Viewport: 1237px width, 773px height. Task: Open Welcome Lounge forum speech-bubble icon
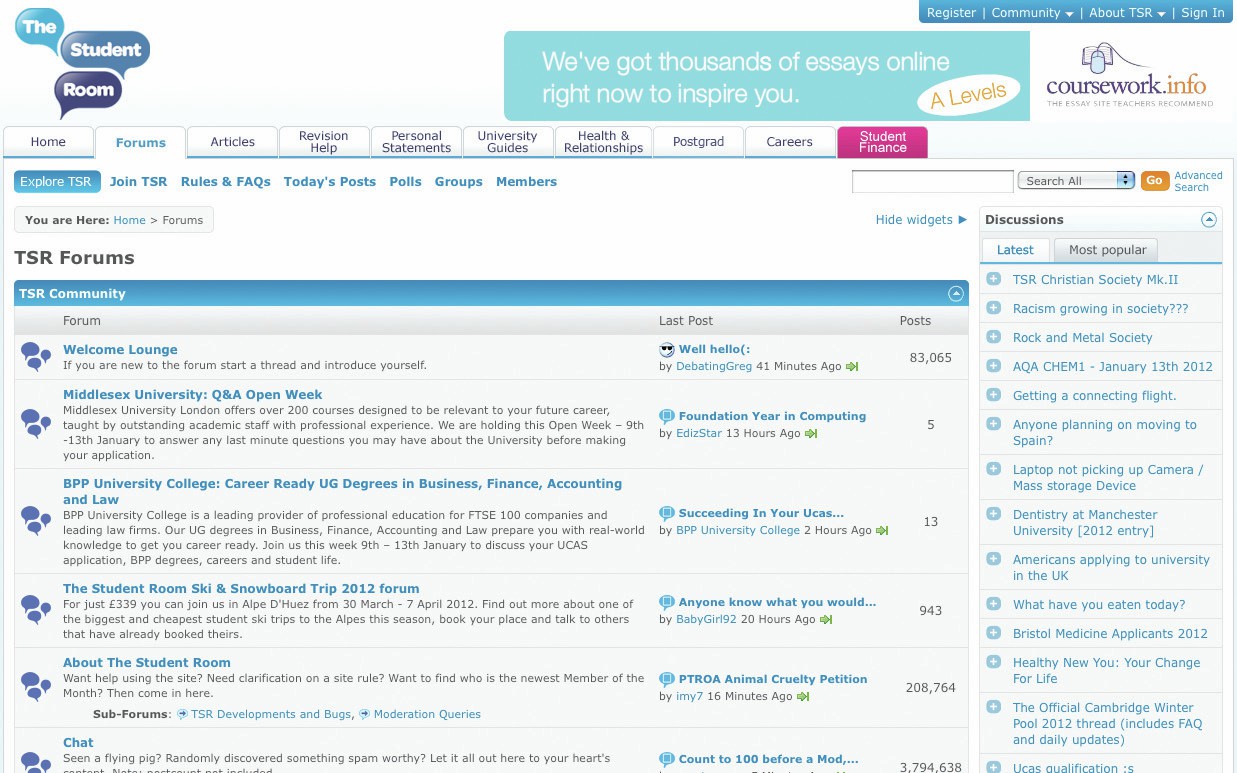tap(36, 356)
